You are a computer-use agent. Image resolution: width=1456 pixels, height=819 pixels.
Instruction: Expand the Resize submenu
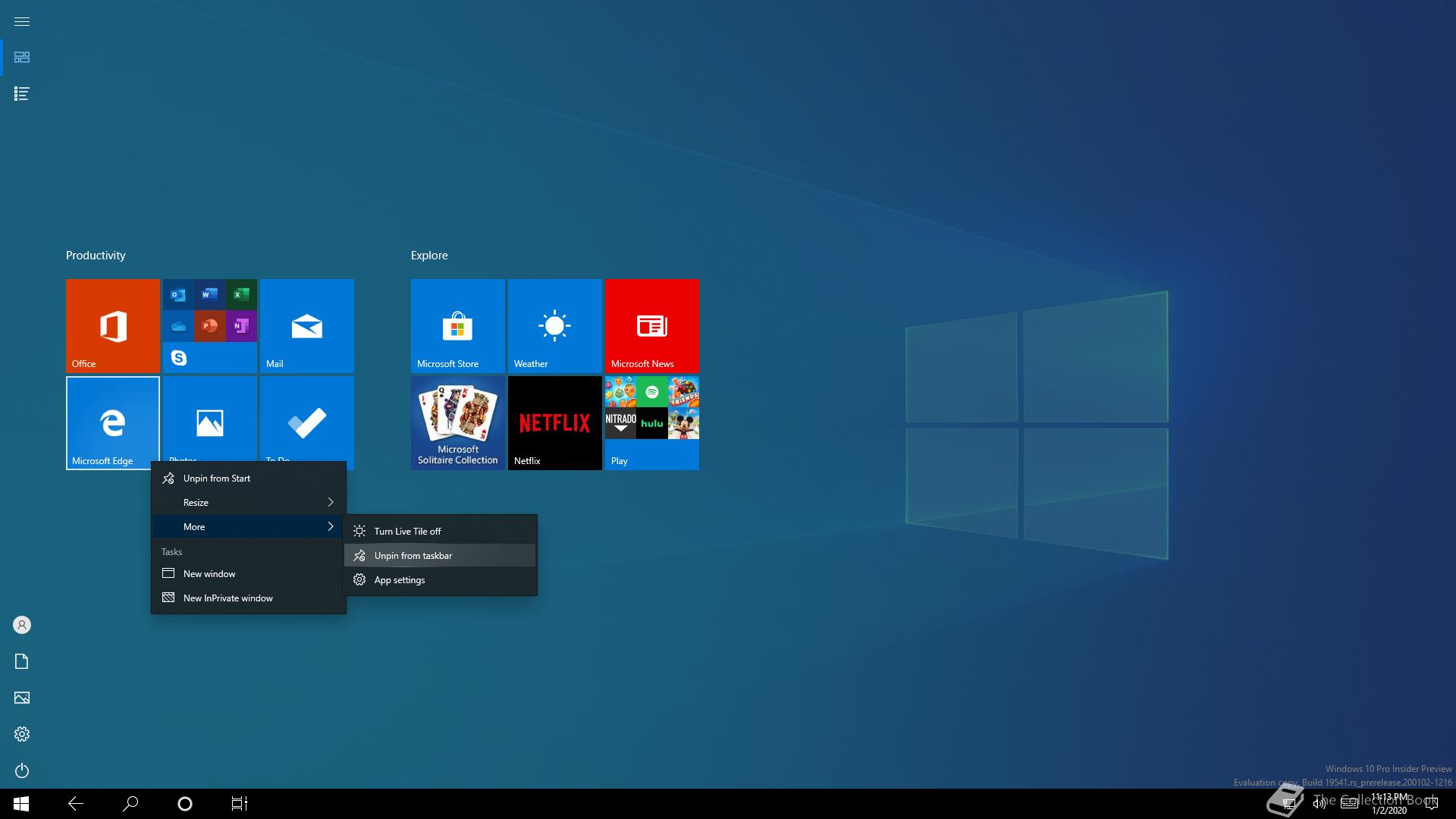(249, 503)
